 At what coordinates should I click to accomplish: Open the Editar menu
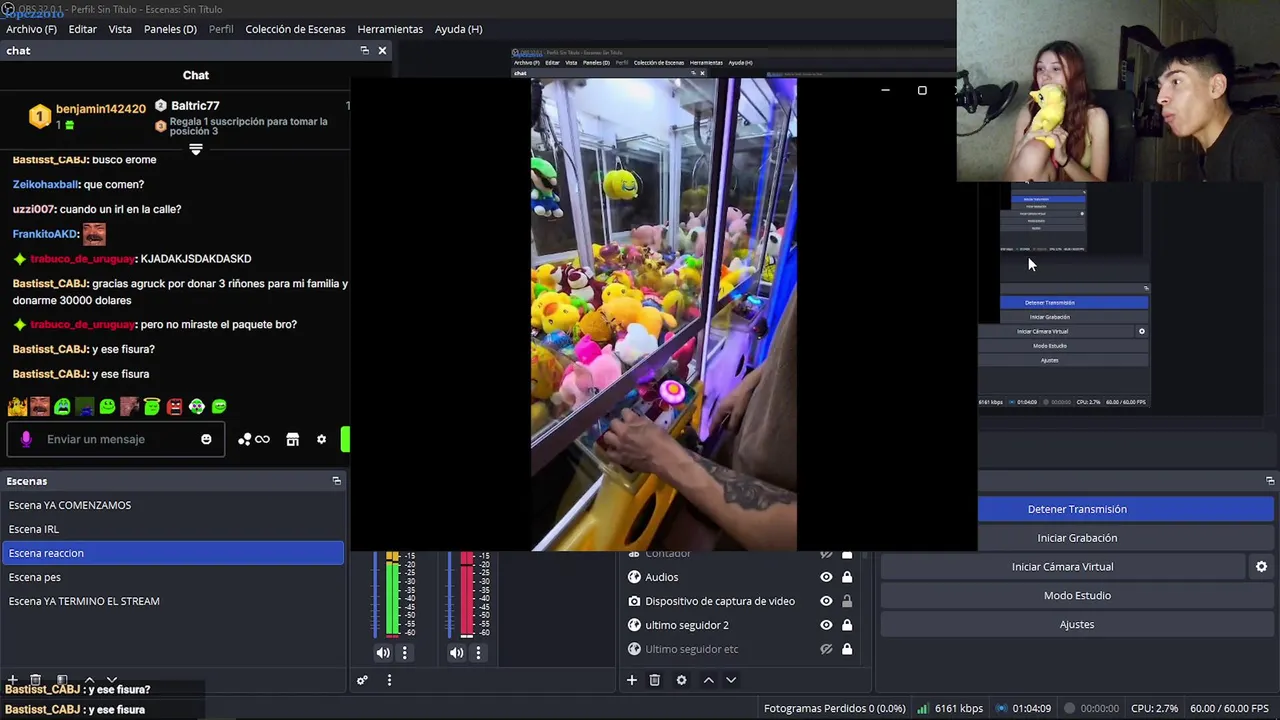[x=82, y=29]
